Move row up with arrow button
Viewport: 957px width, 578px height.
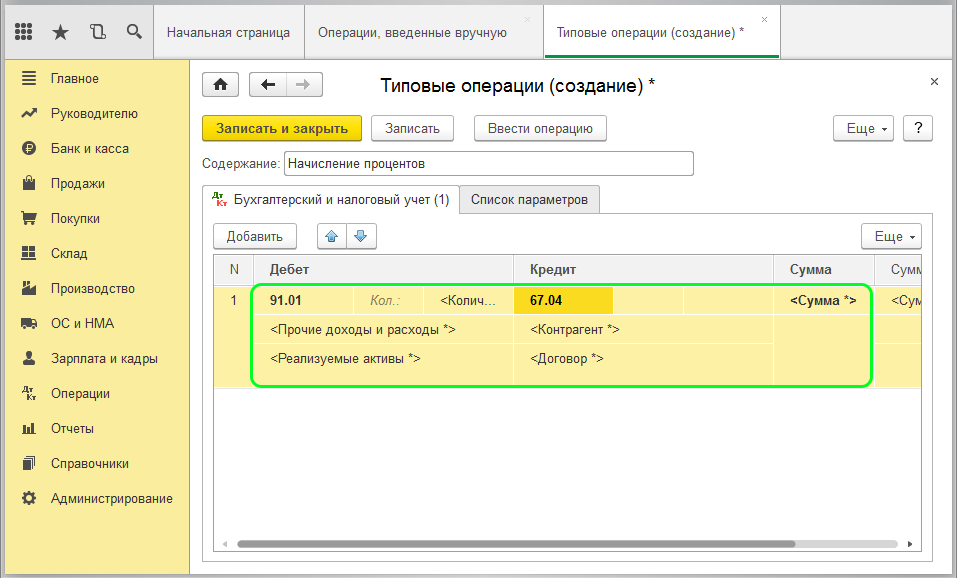tap(331, 237)
